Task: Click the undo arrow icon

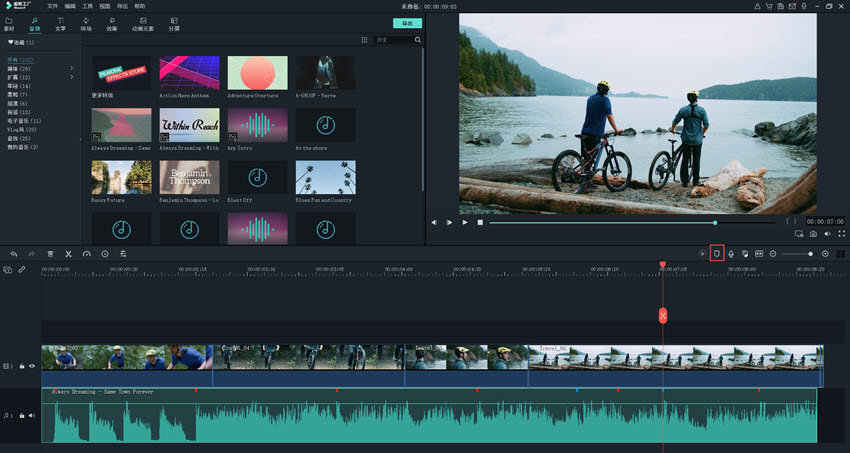Action: click(14, 254)
